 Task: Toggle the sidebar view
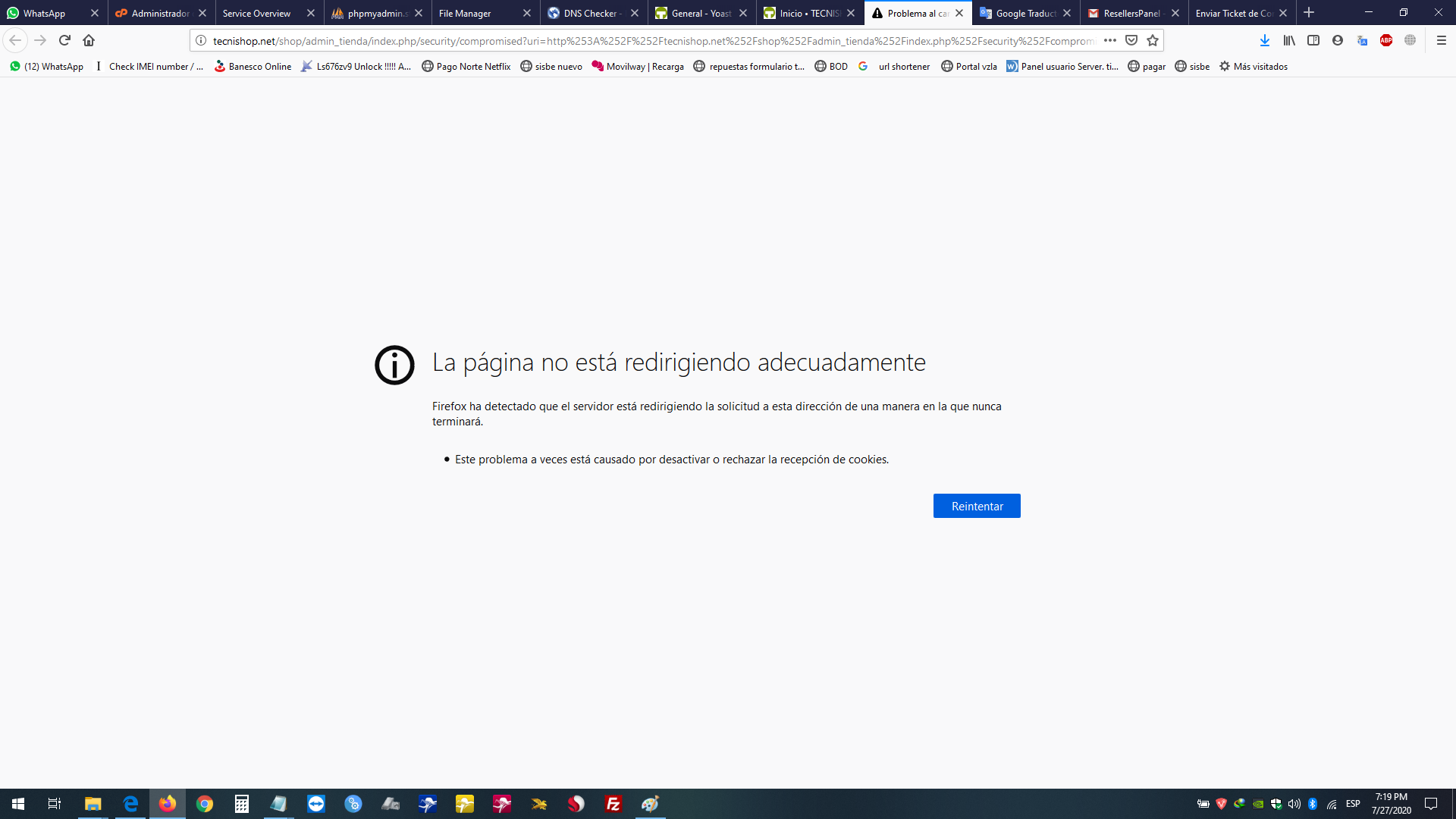(1313, 40)
